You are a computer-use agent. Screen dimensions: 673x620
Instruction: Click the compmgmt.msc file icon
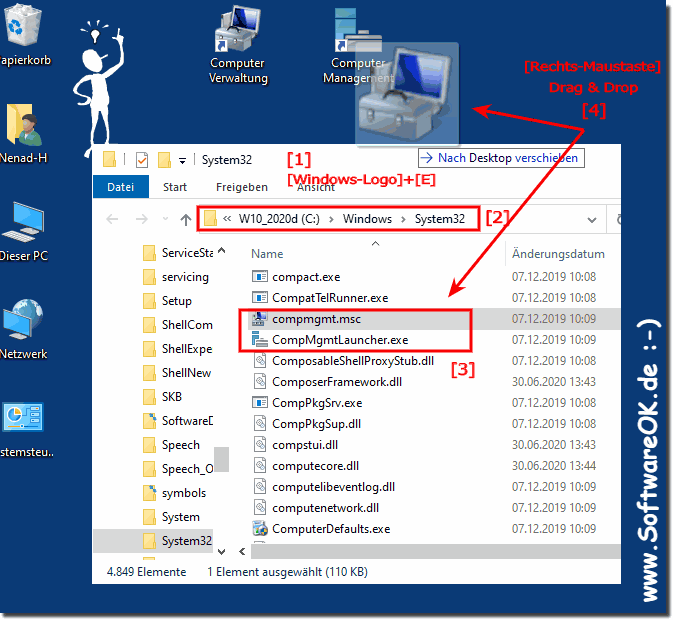260,319
